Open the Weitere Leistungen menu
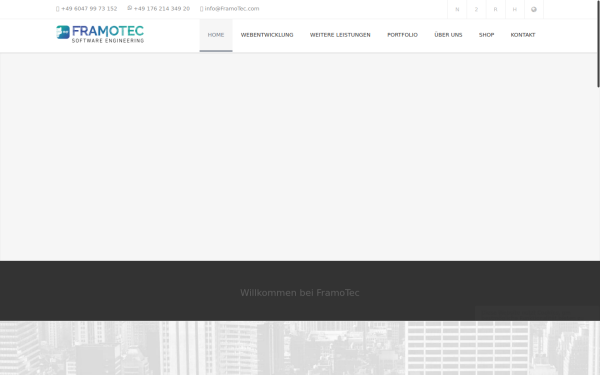 click(340, 35)
